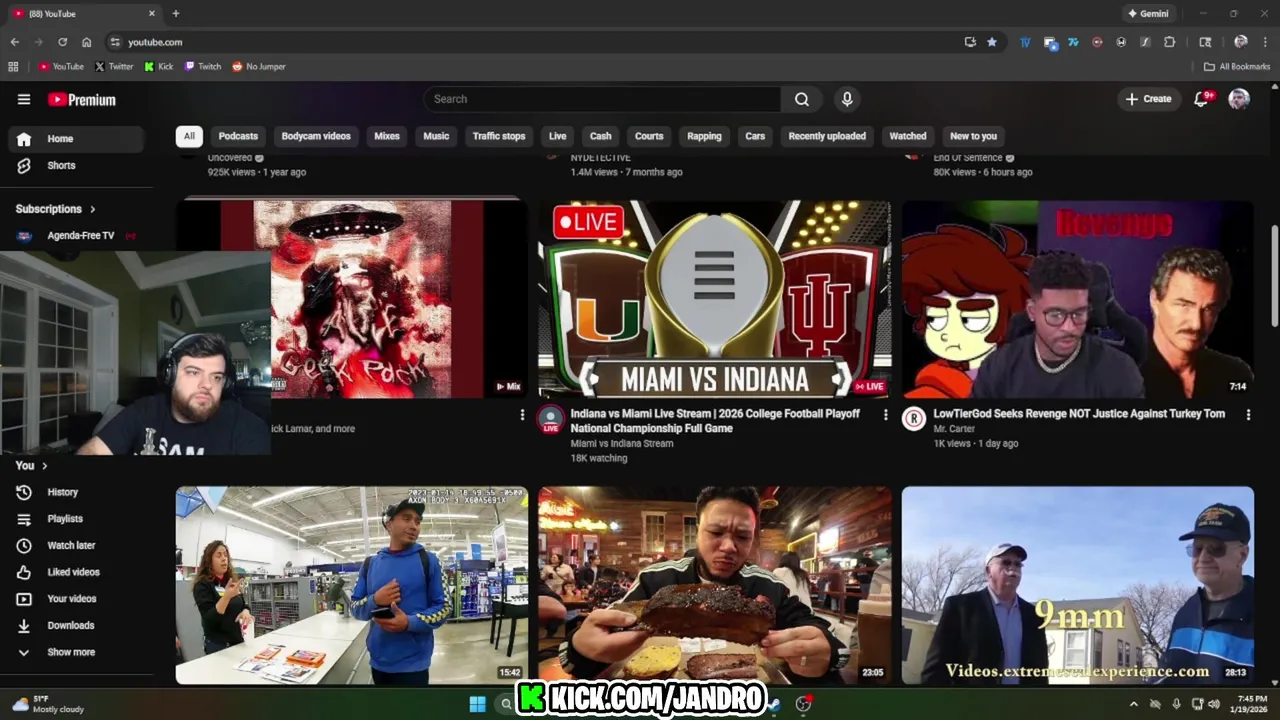
Task: Select the Music filter chip
Action: tap(436, 136)
